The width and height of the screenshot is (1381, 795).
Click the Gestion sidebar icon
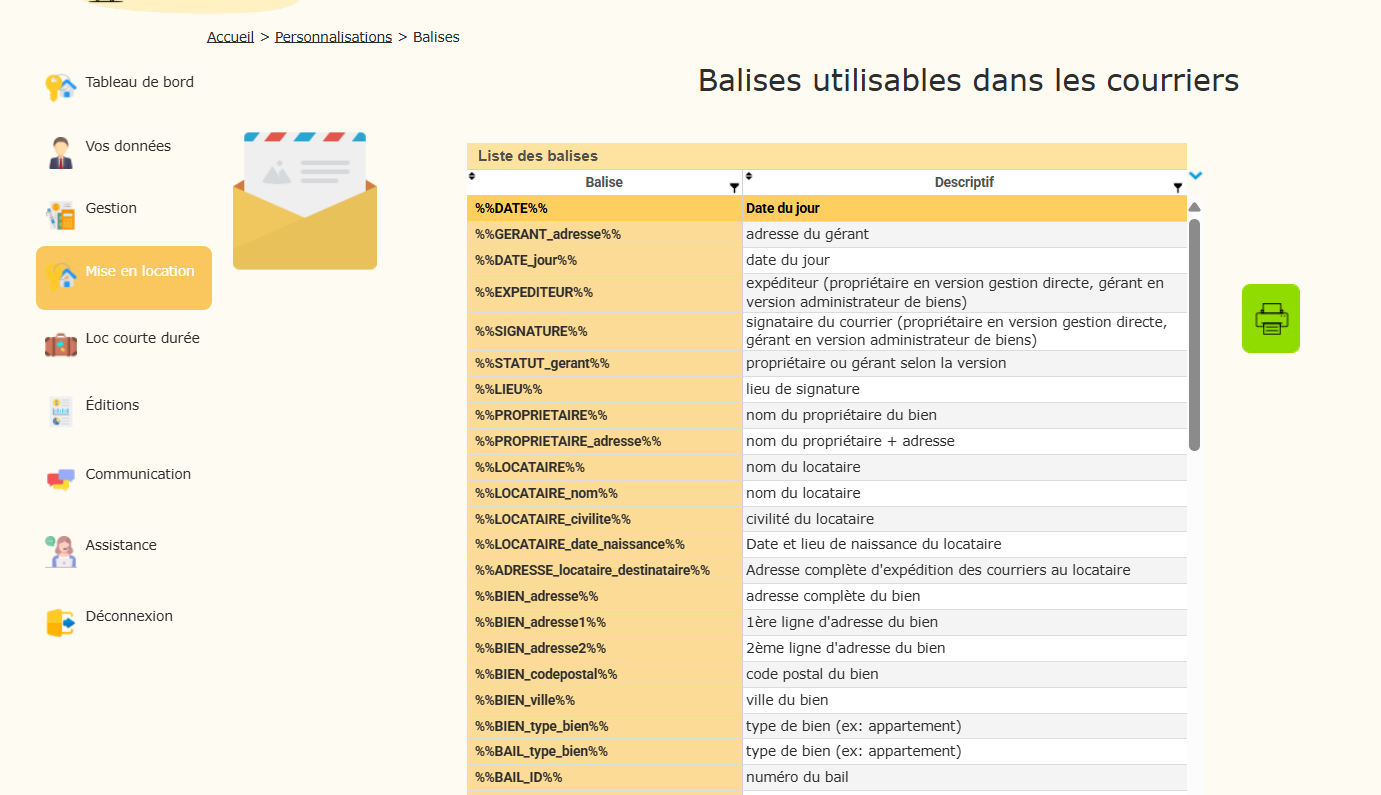61,215
